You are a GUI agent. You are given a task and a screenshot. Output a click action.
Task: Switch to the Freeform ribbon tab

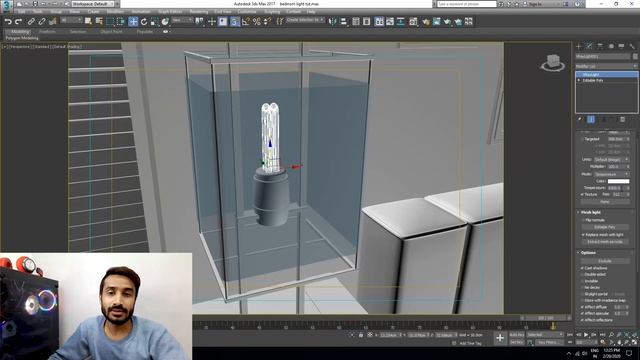[47, 32]
